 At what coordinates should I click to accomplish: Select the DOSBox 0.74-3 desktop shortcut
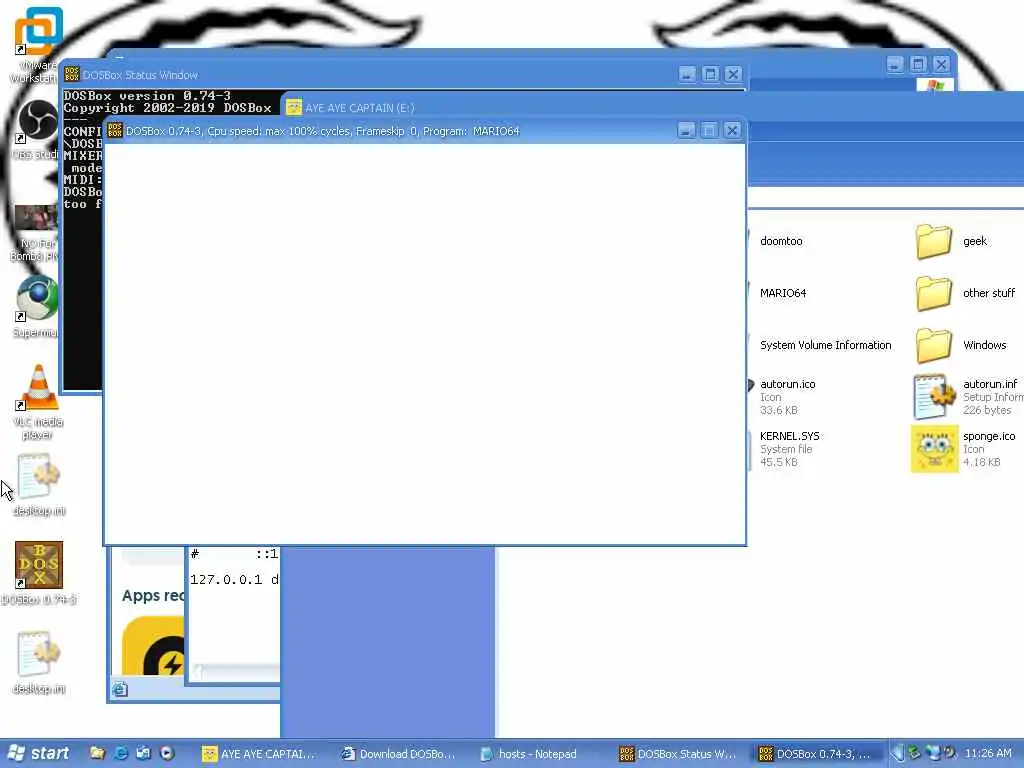39,573
